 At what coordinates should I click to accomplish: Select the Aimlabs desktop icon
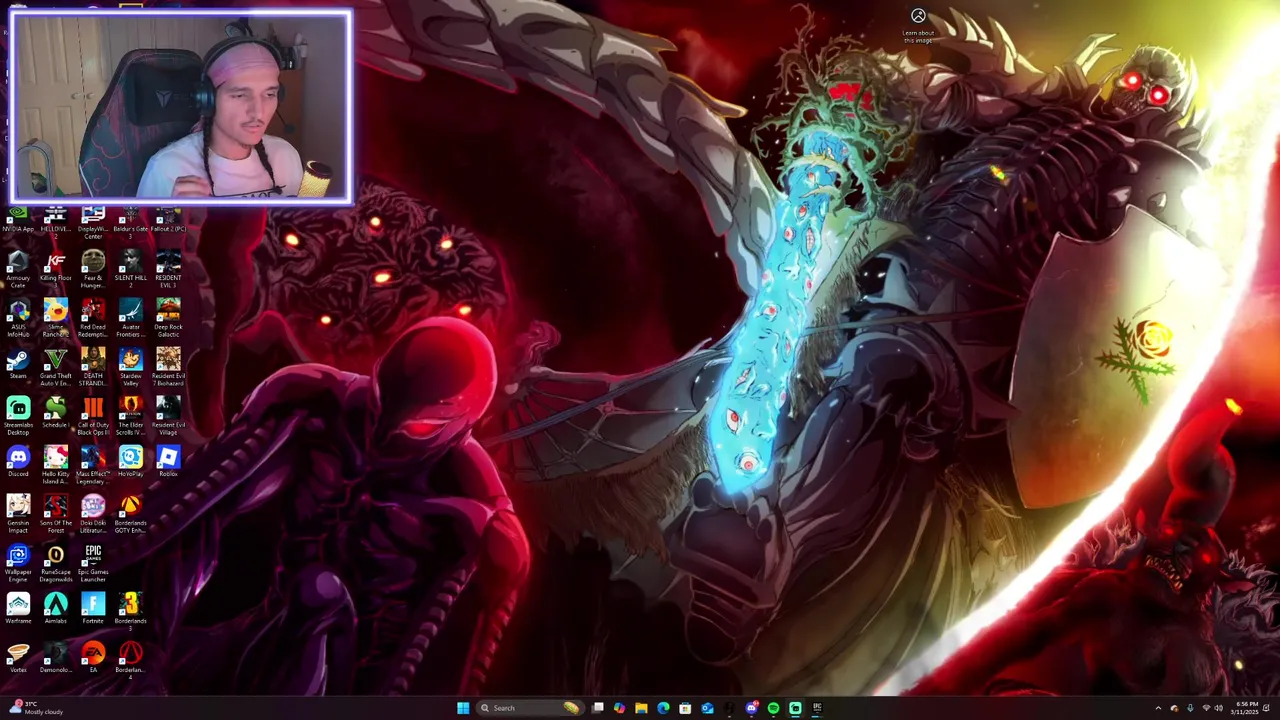pos(56,609)
